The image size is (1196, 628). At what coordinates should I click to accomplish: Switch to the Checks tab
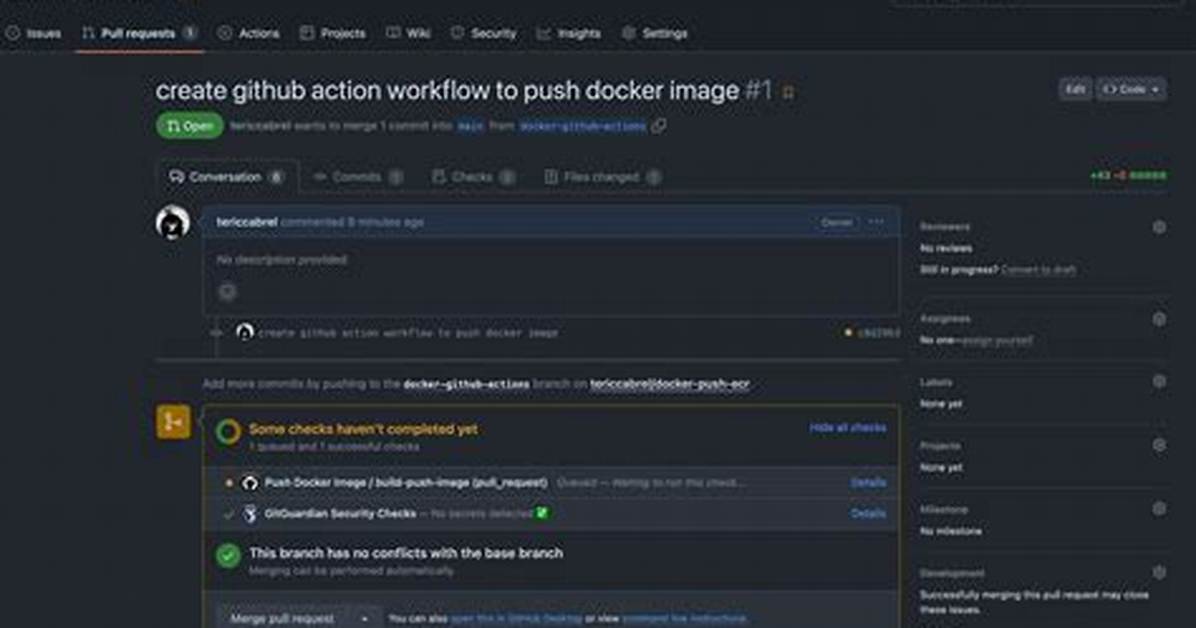click(x=473, y=177)
